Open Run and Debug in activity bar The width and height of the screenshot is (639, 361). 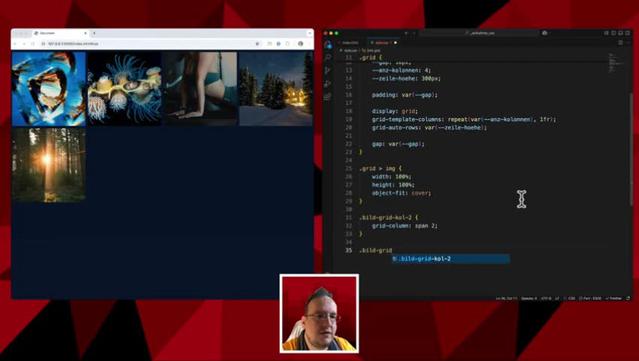click(x=328, y=84)
